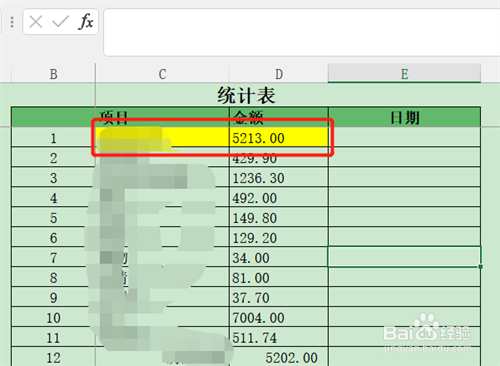Click row number 12 cell in column B
This screenshot has width=500, height=366.
coord(53,357)
